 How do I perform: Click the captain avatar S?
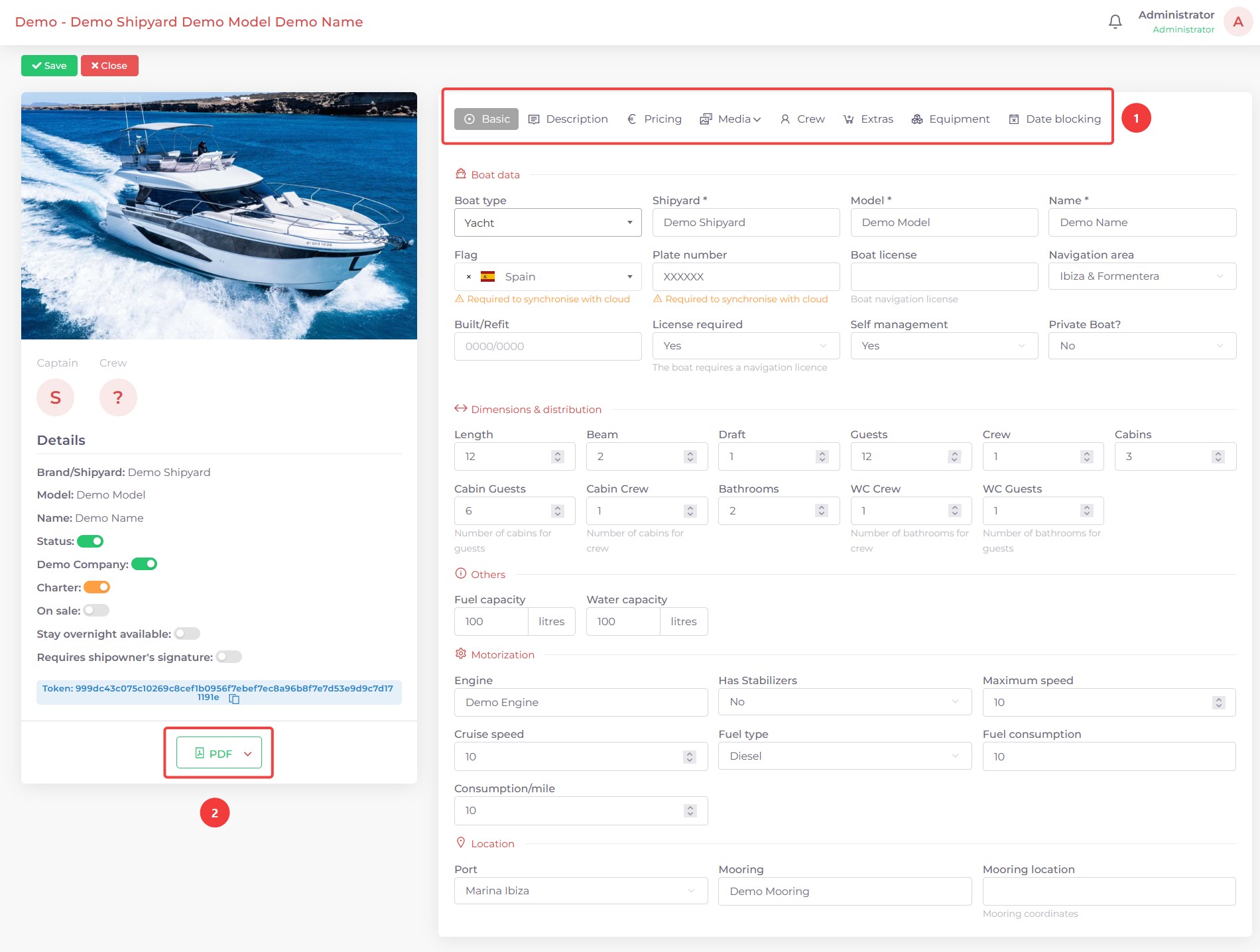click(56, 397)
